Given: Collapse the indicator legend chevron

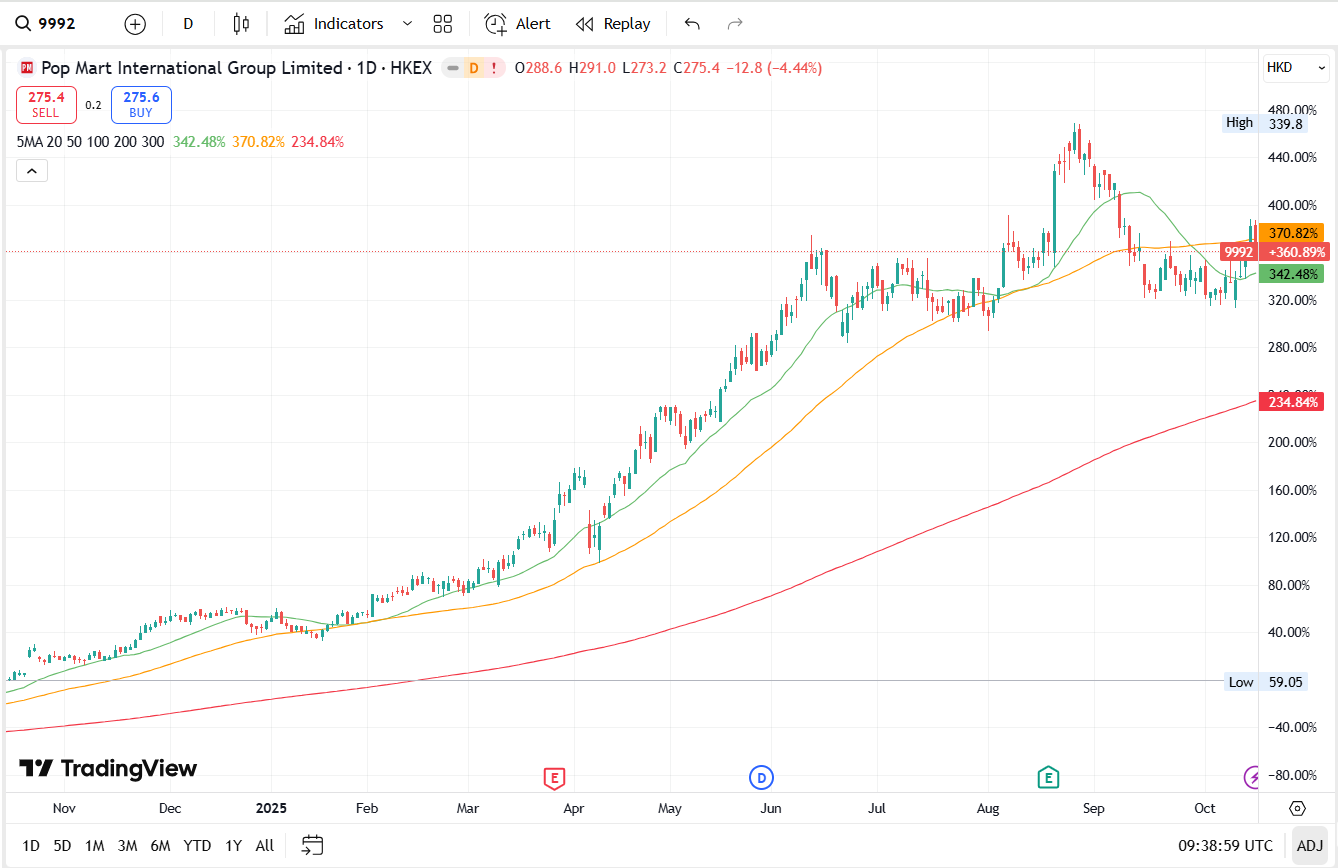Looking at the screenshot, I should click(31, 171).
